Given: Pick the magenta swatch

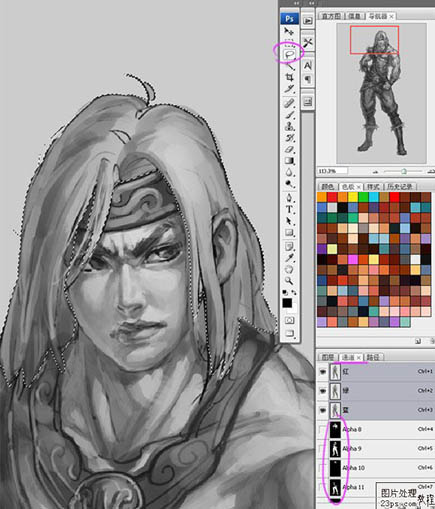Looking at the screenshot, I should [353, 259].
